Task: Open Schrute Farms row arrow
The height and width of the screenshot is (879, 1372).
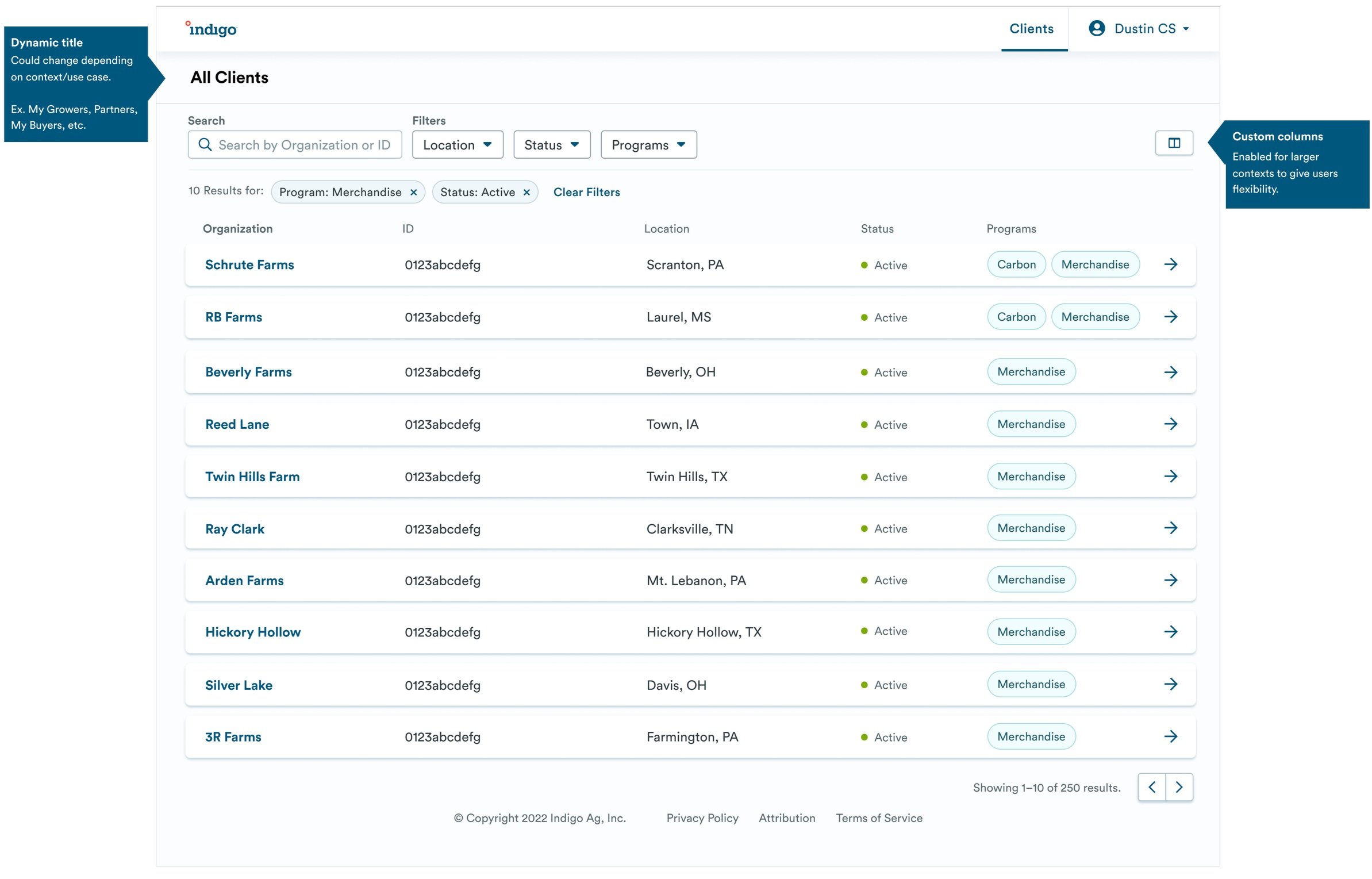Action: tap(1171, 264)
